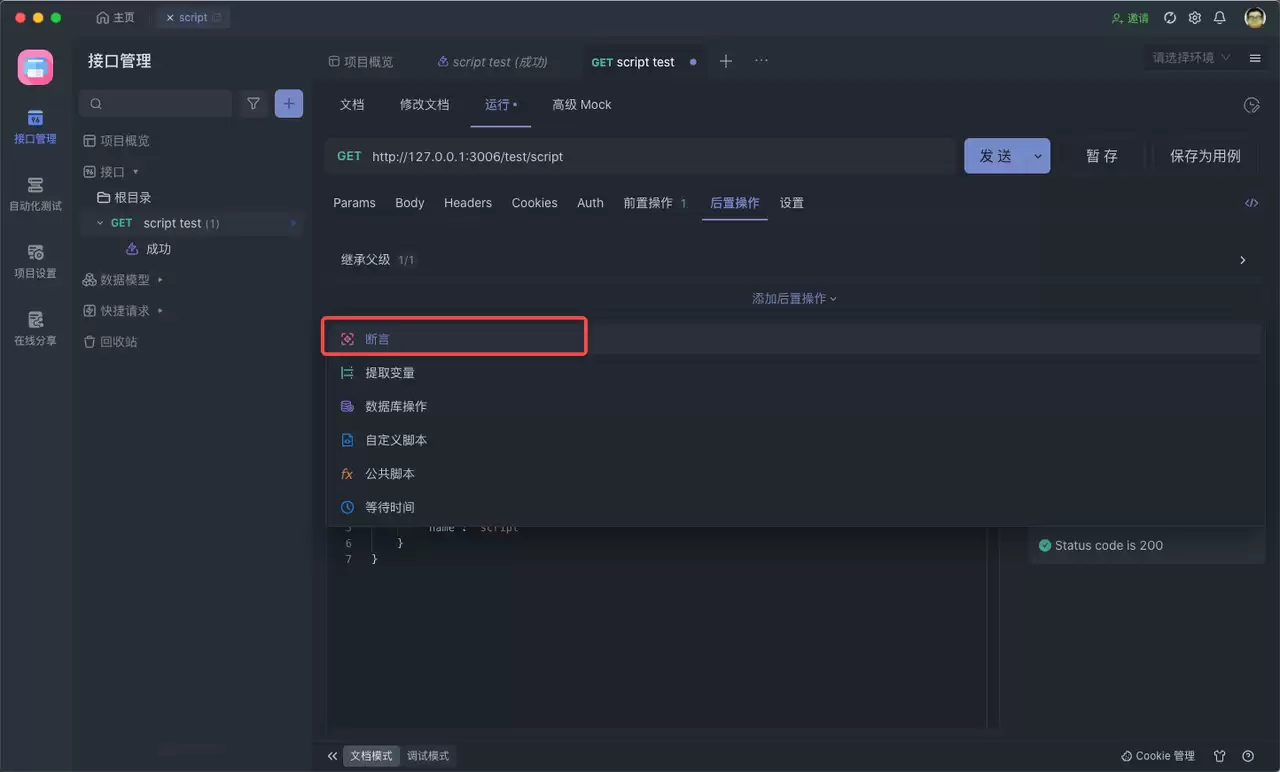Click the sidebar search field
Image resolution: width=1280 pixels, height=772 pixels.
point(156,103)
